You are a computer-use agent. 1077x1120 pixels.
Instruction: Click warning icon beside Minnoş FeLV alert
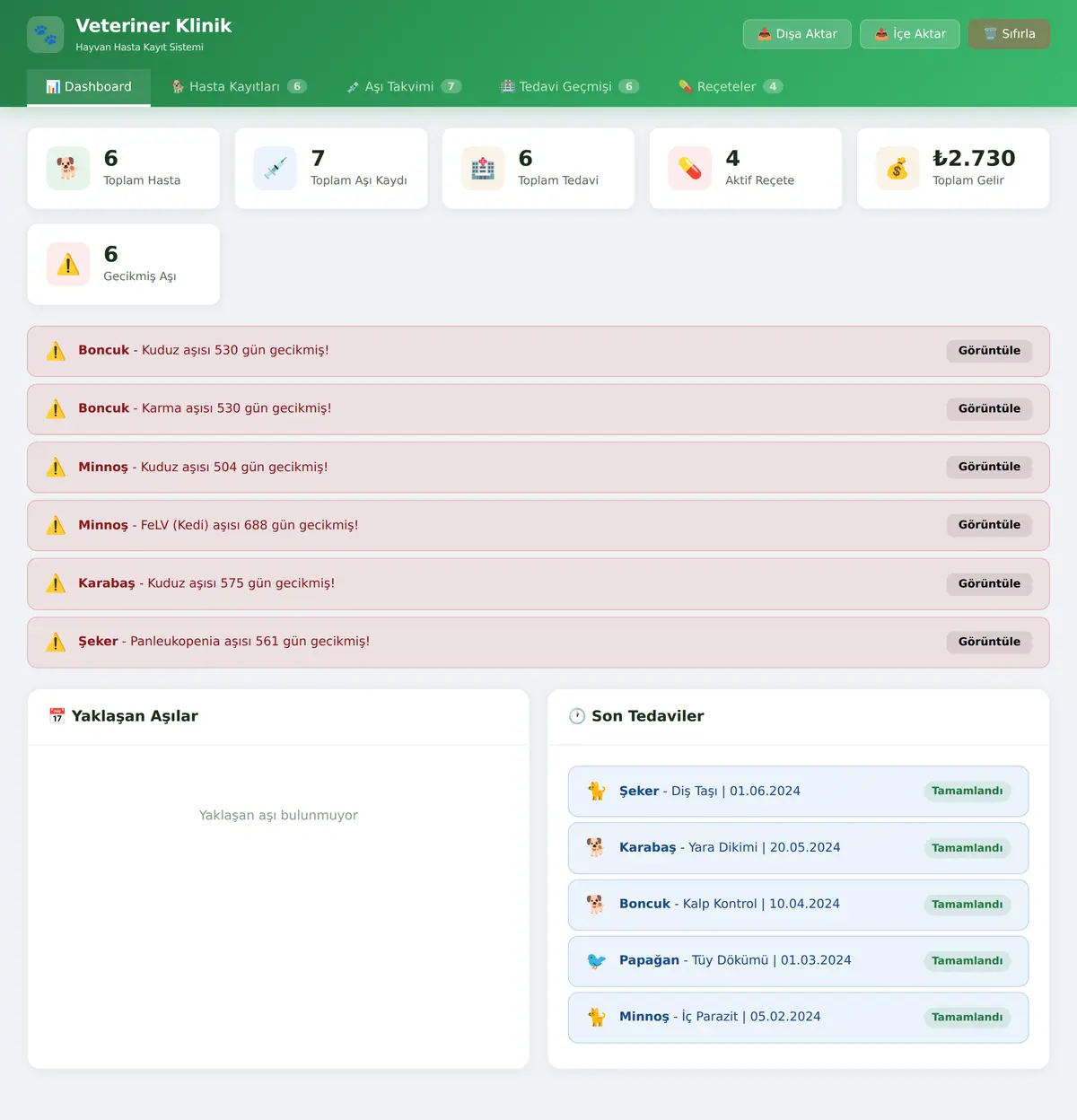[x=56, y=525]
